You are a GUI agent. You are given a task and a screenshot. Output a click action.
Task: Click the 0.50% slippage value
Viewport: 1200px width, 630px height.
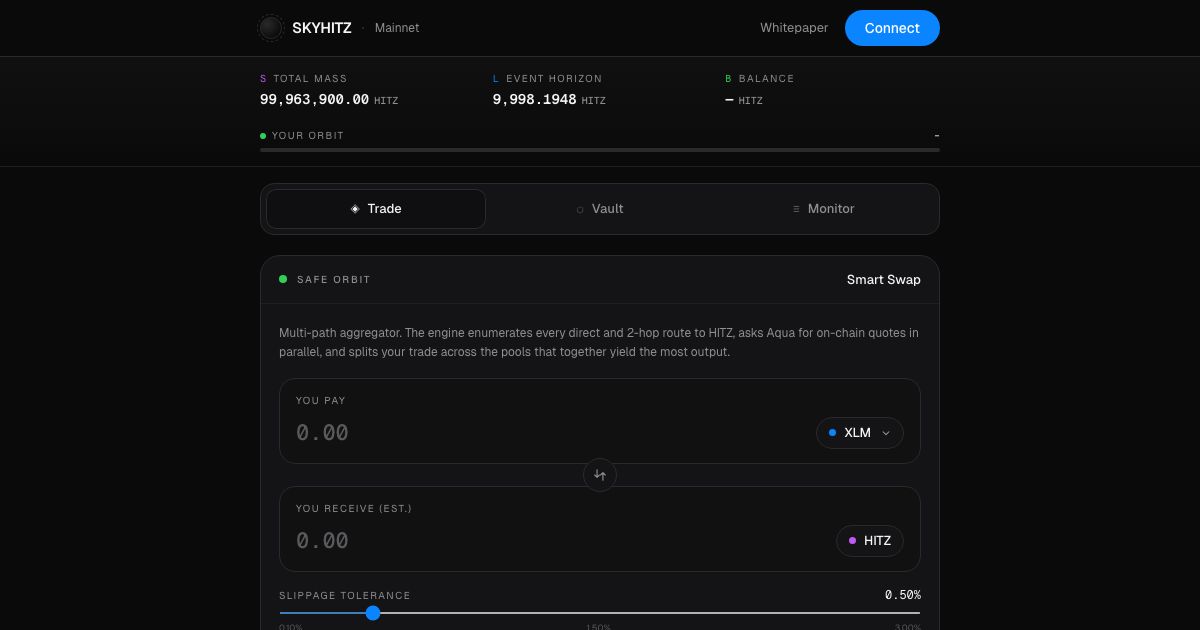903,595
